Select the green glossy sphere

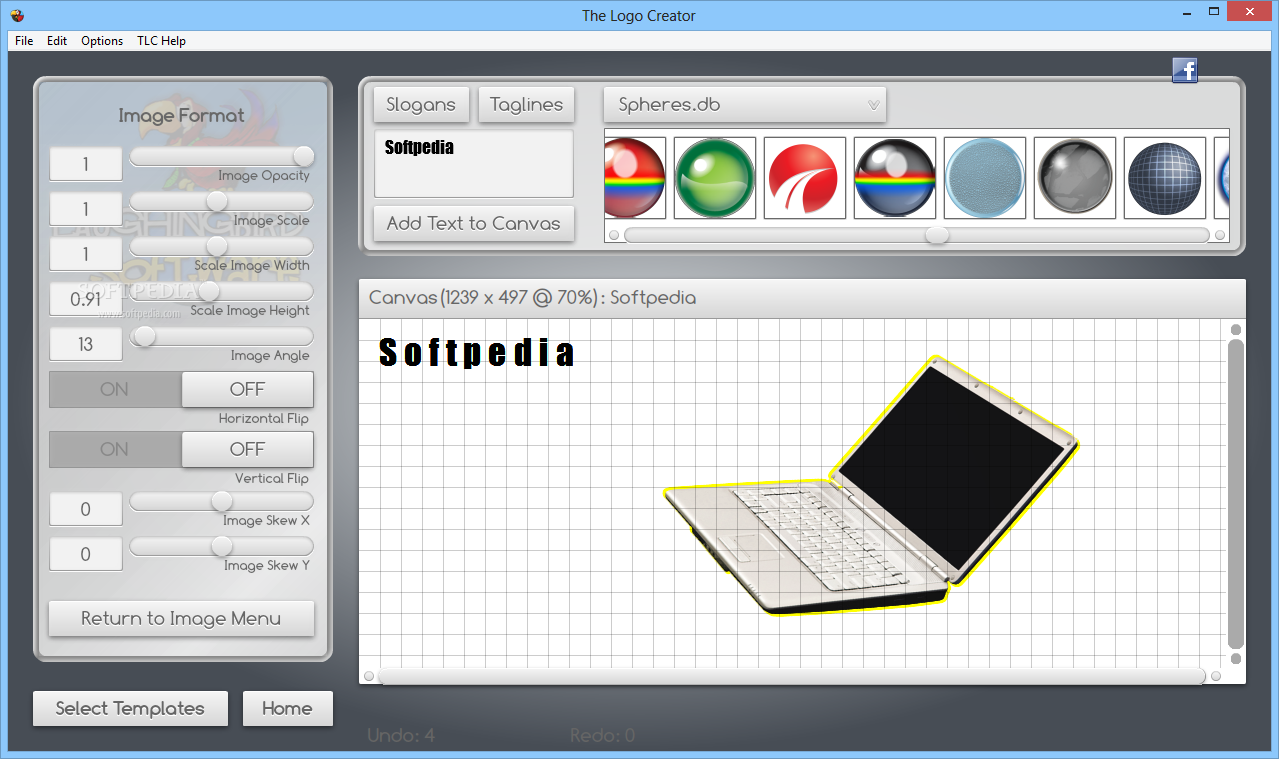(715, 178)
